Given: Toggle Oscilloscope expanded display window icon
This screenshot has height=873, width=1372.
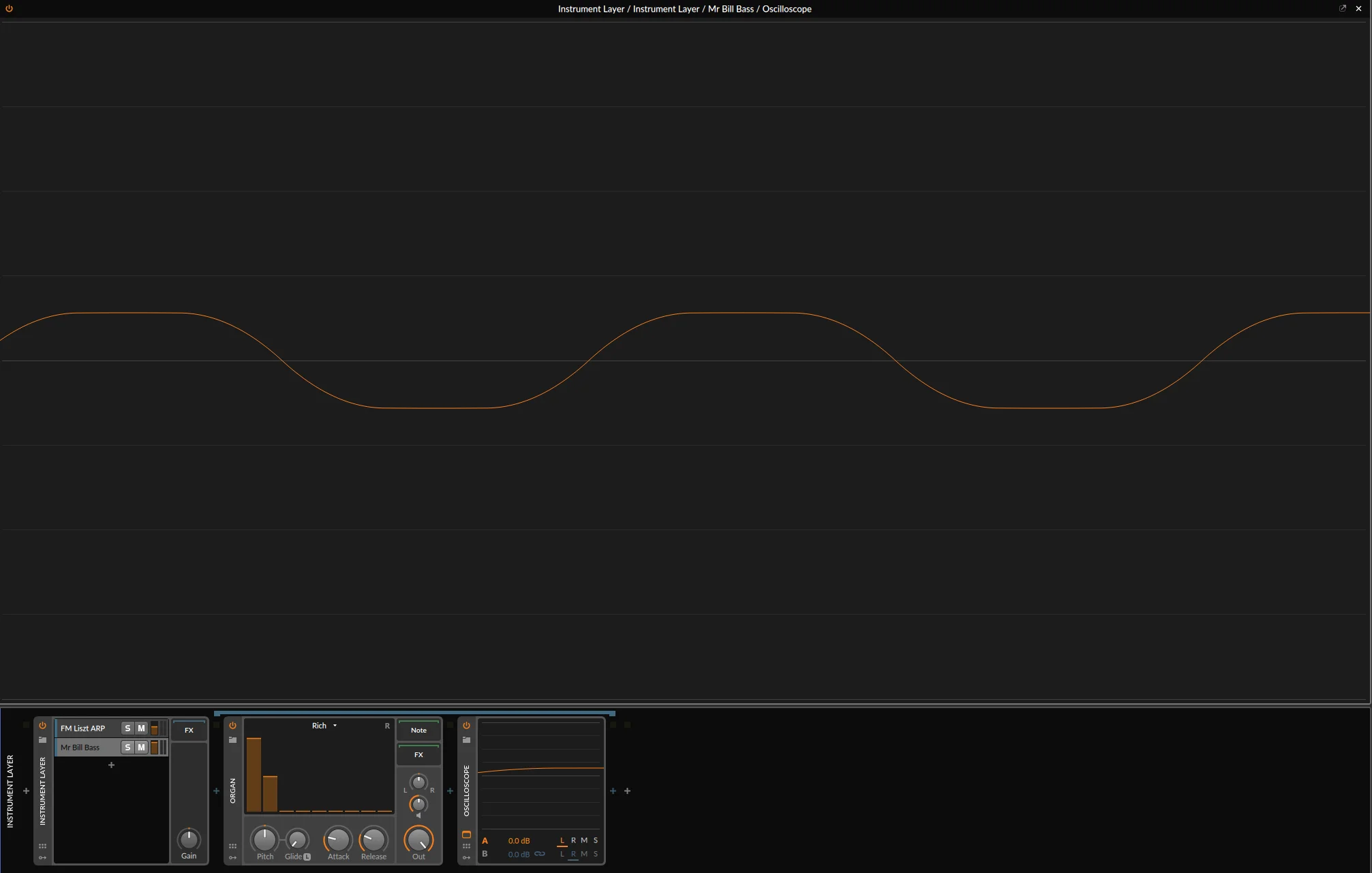Looking at the screenshot, I should coord(466,834).
